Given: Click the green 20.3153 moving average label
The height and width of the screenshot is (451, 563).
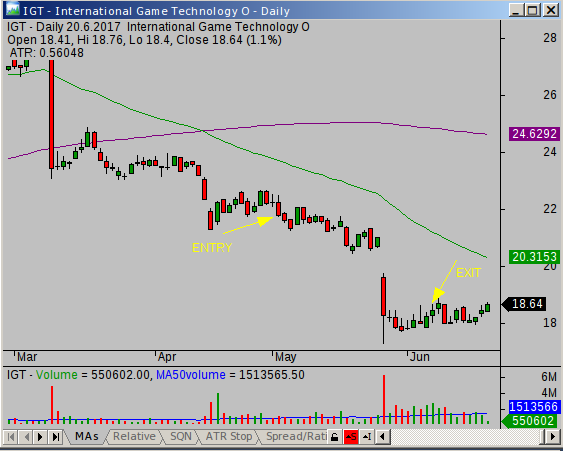Looking at the screenshot, I should [534, 257].
